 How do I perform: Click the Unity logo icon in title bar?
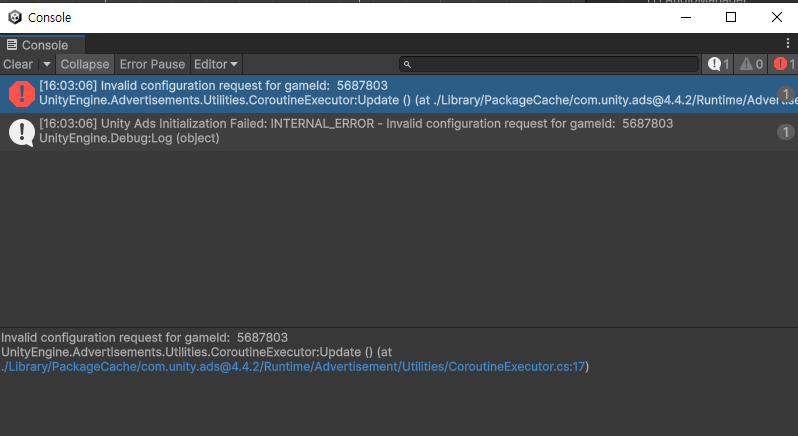15,17
